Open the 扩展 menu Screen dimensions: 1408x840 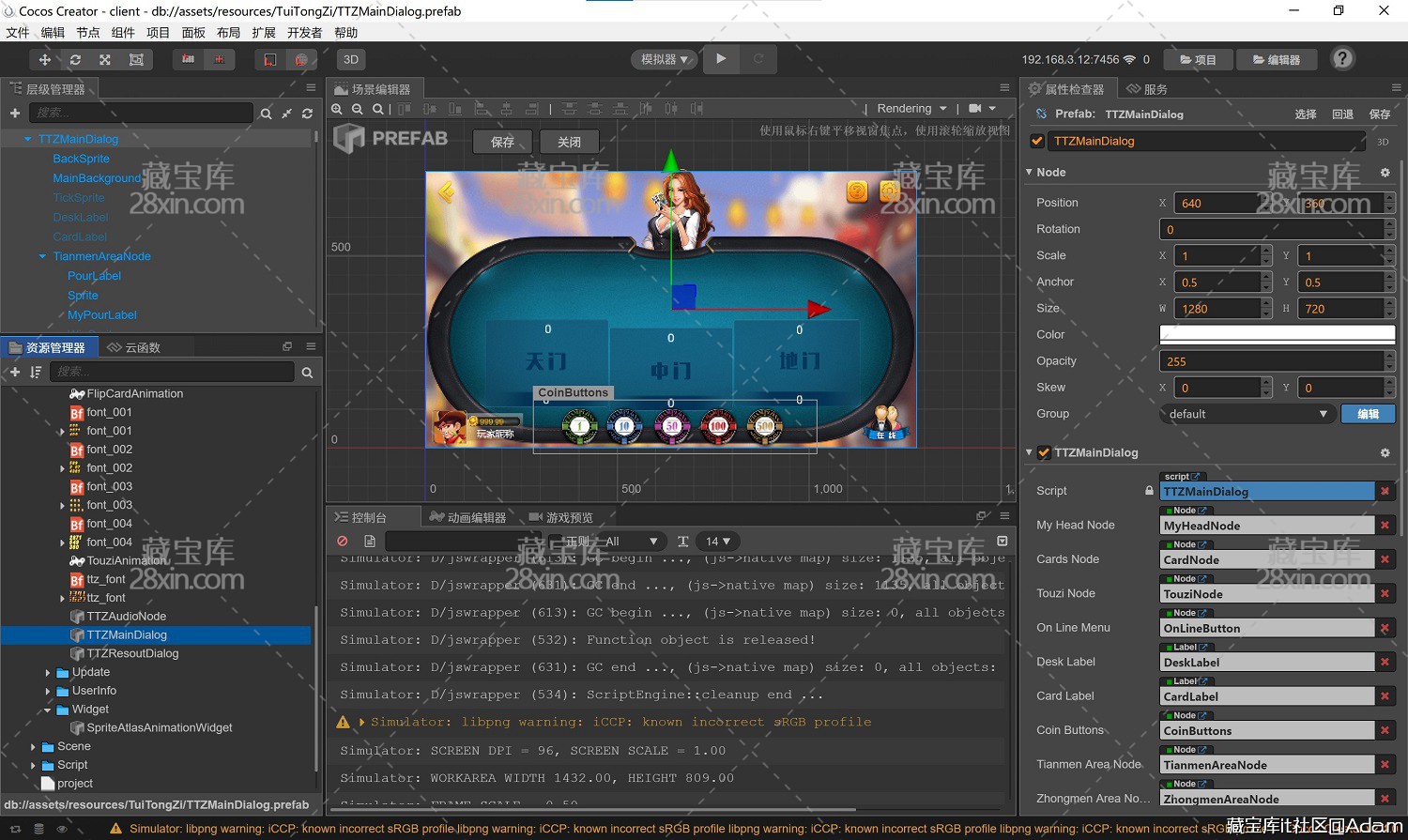pos(264,33)
